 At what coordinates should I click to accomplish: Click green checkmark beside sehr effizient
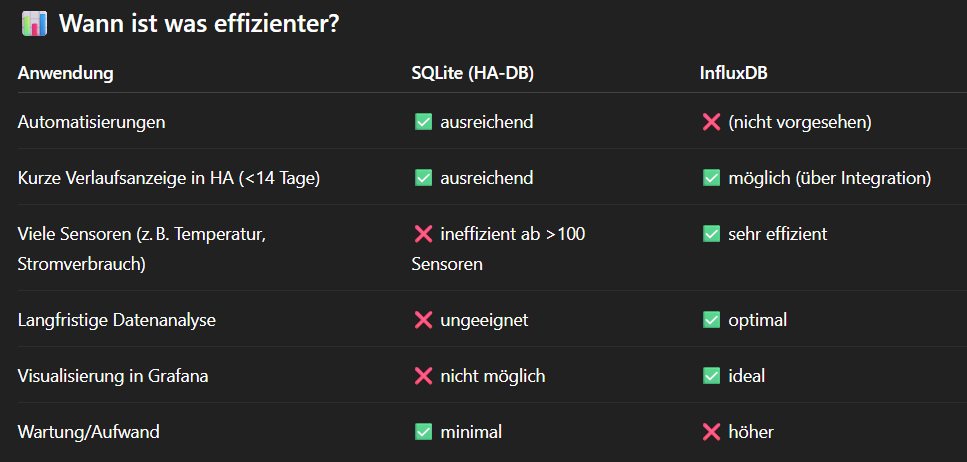[711, 234]
